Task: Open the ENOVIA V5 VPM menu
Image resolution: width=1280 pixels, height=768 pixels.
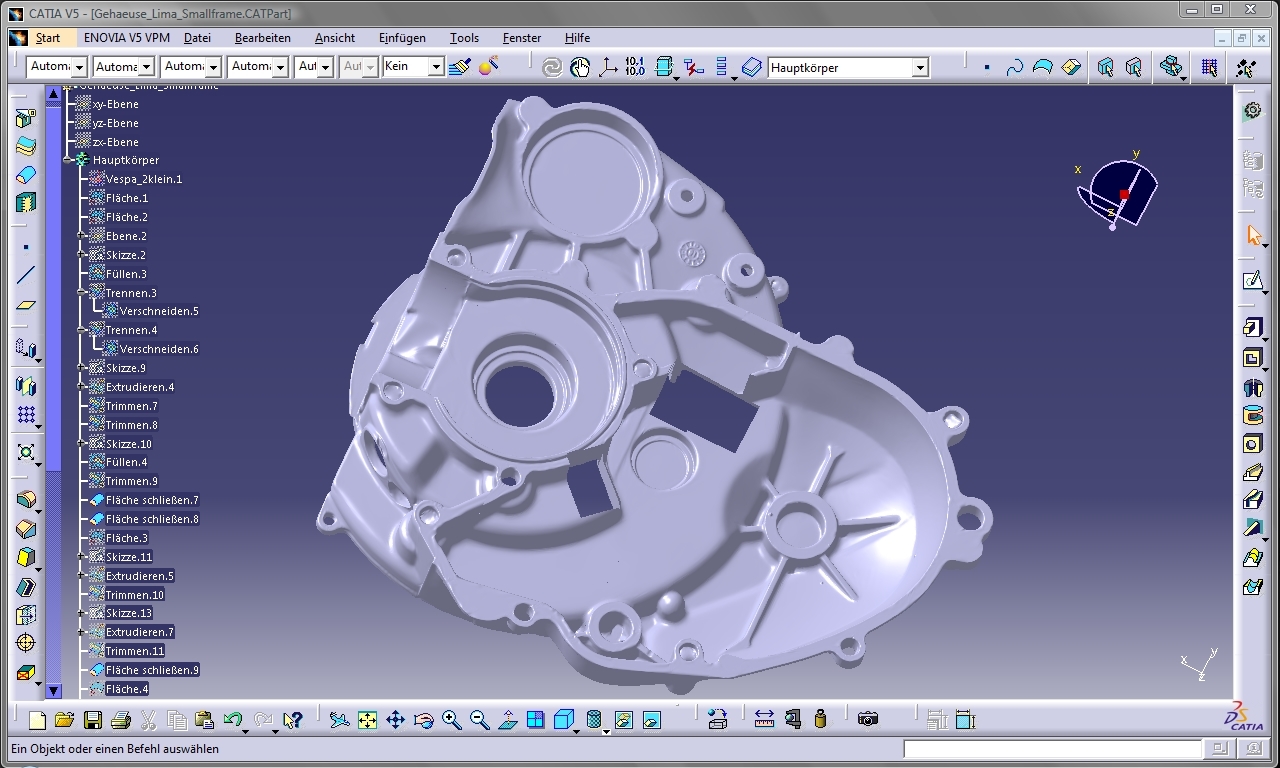Action: pyautogui.click(x=127, y=38)
